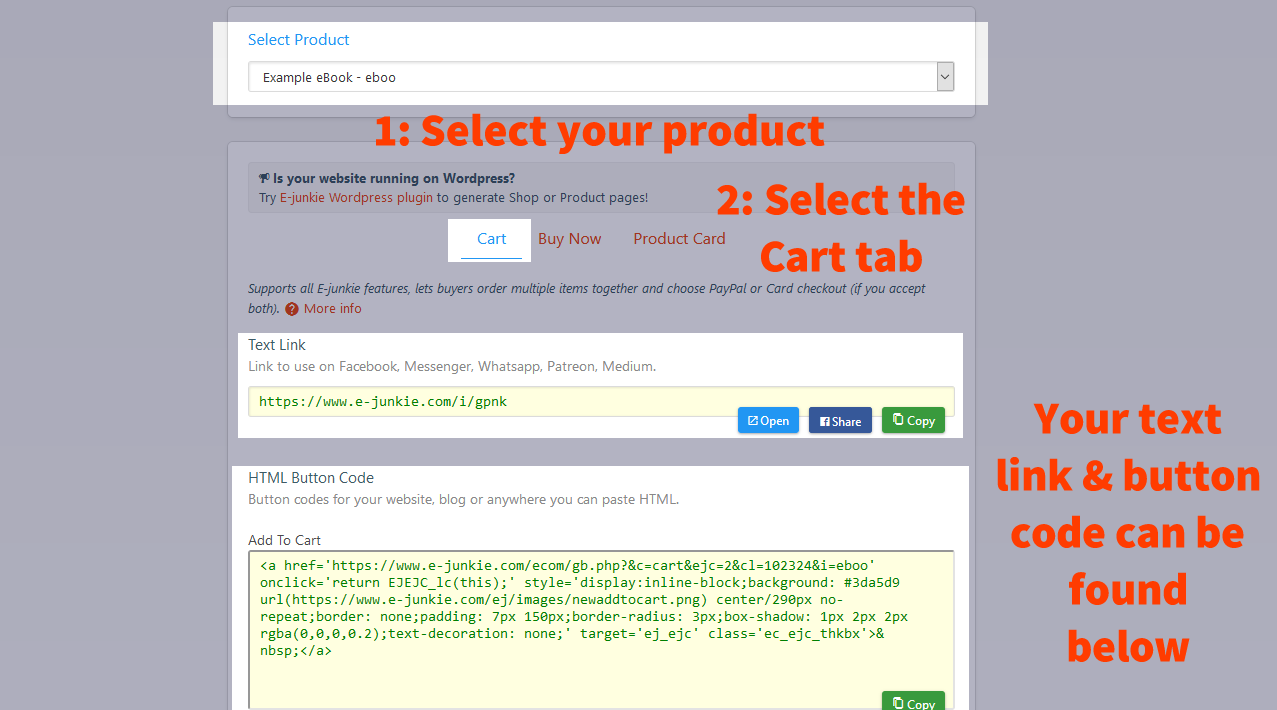Open the Select Product dropdown

[590, 77]
